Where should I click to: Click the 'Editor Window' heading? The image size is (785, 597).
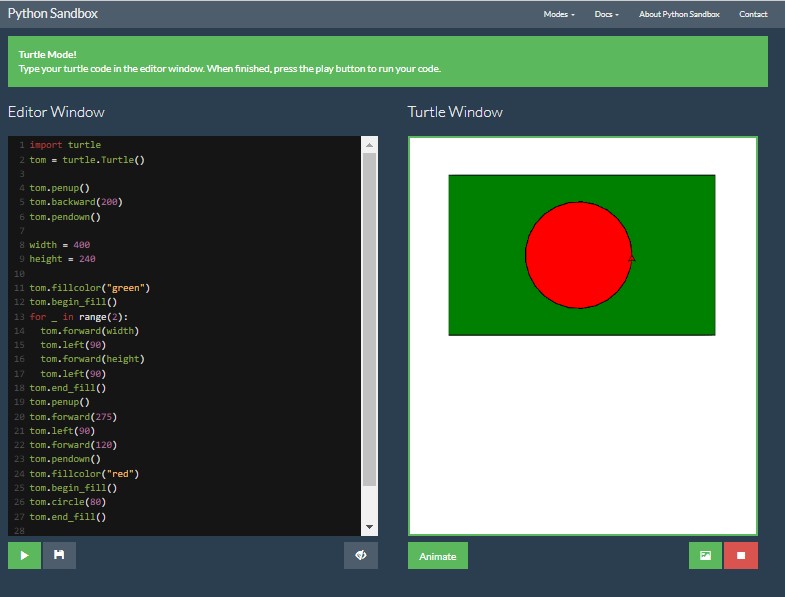click(x=56, y=112)
